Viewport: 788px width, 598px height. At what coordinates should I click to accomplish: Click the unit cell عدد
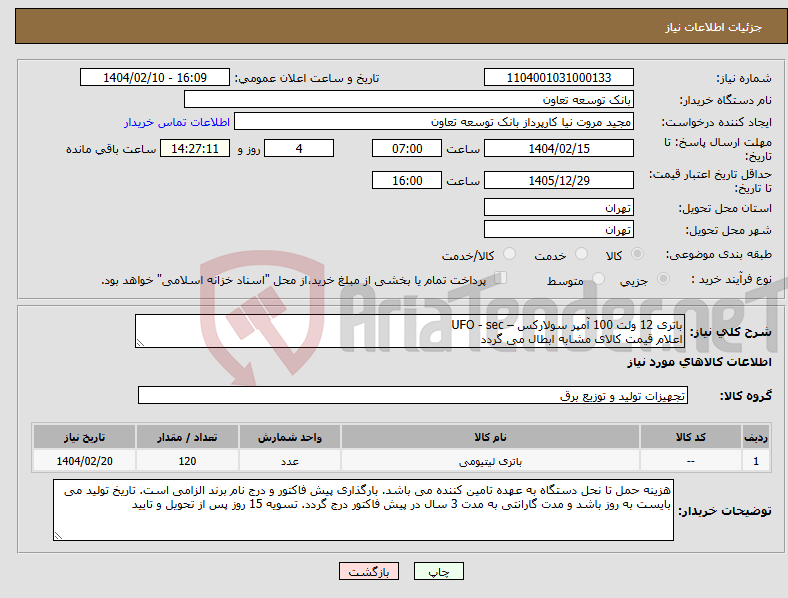coord(290,461)
